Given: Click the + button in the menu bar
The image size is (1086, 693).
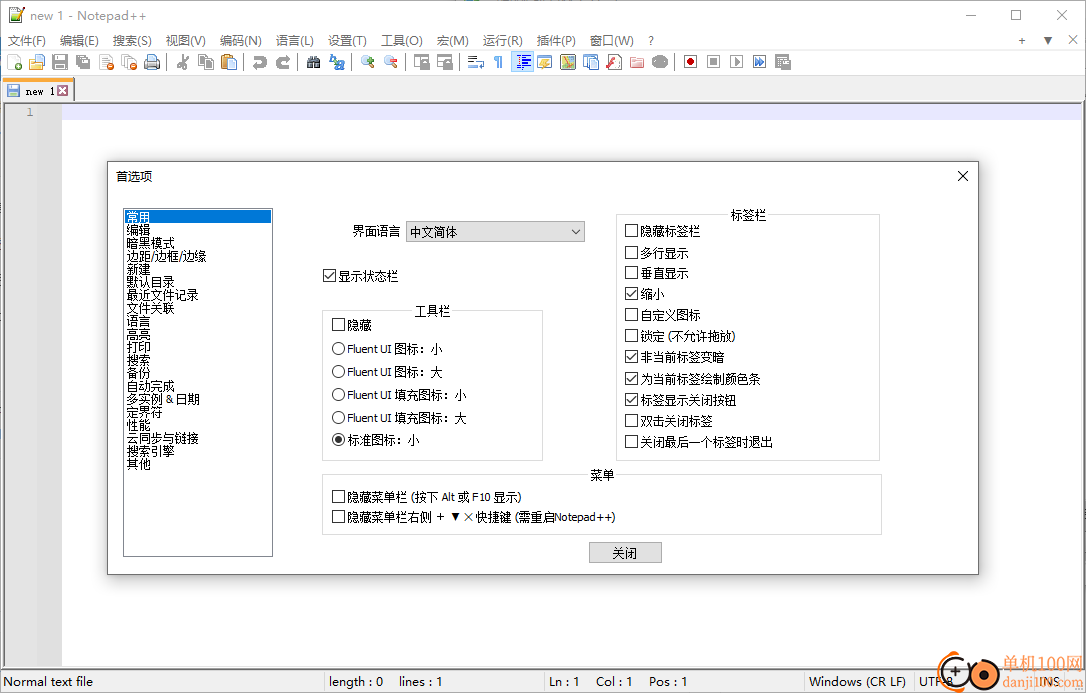Looking at the screenshot, I should click(x=1022, y=41).
